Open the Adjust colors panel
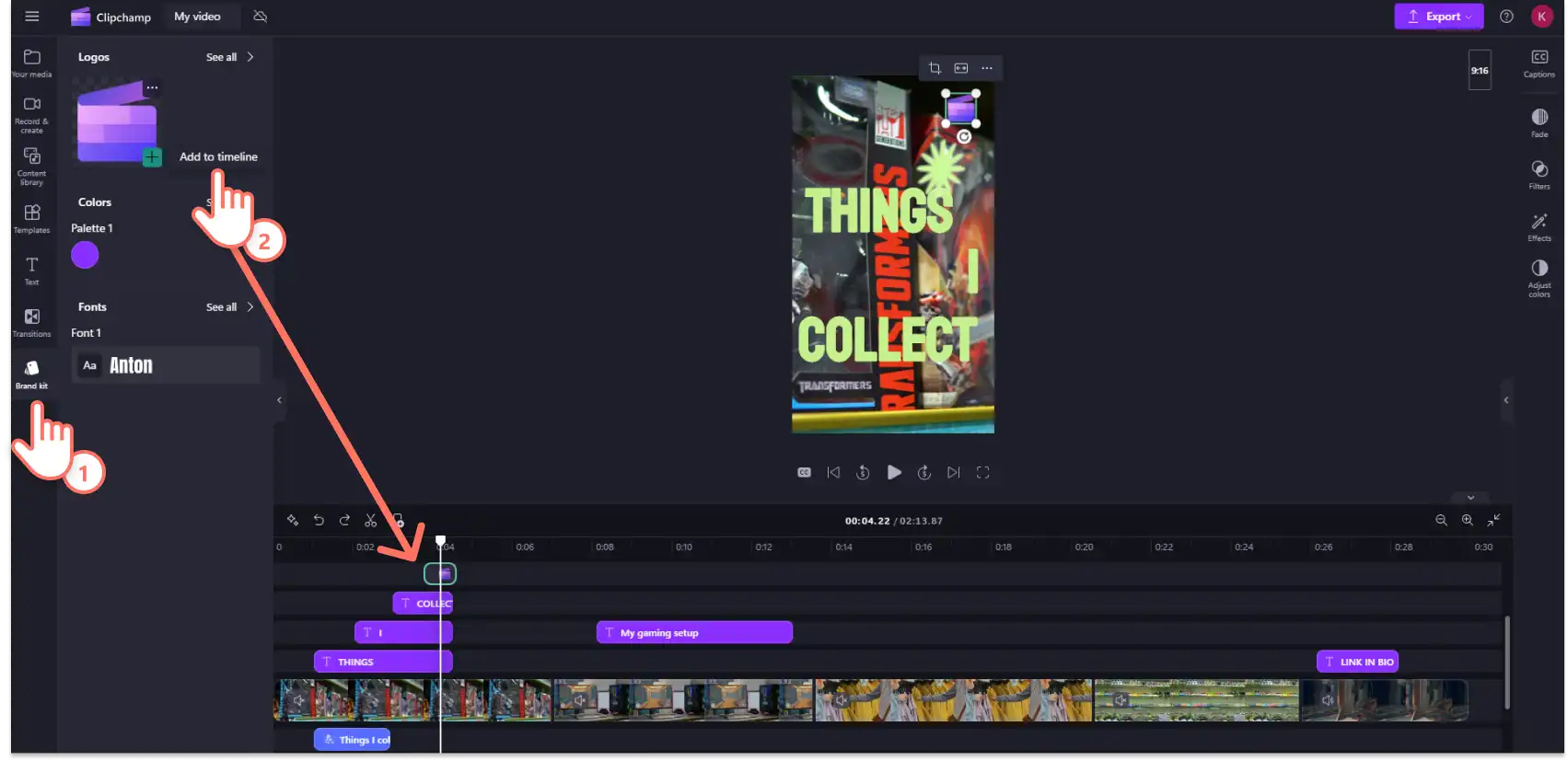This screenshot has width=1568, height=761. click(x=1539, y=278)
